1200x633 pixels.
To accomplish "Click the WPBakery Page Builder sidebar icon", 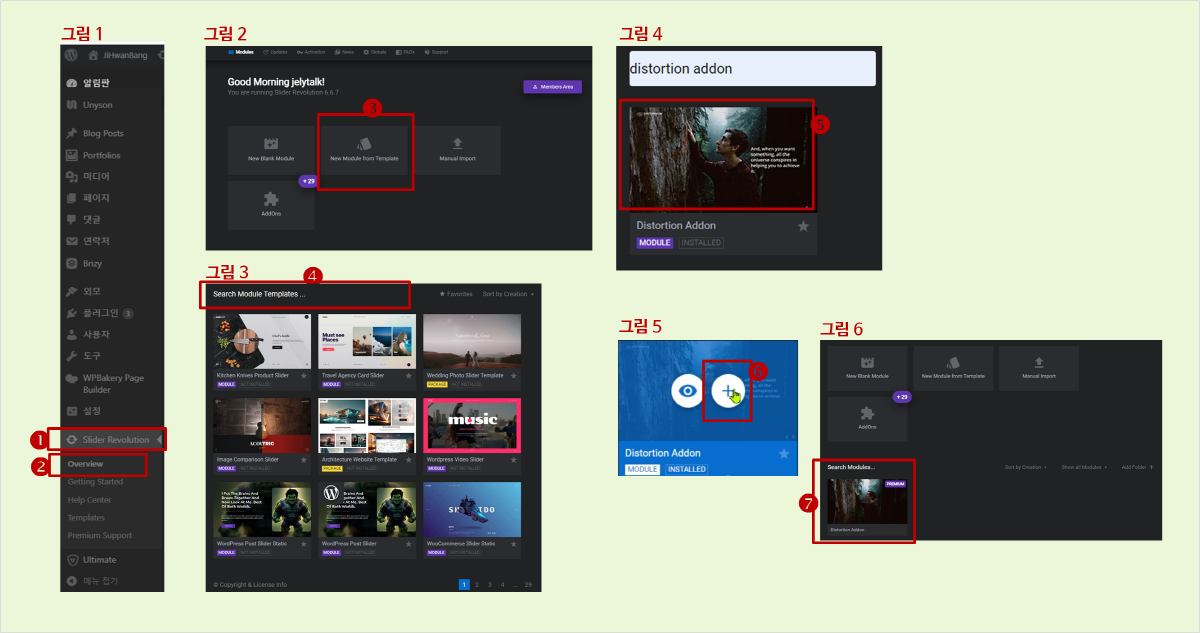I will coord(72,379).
